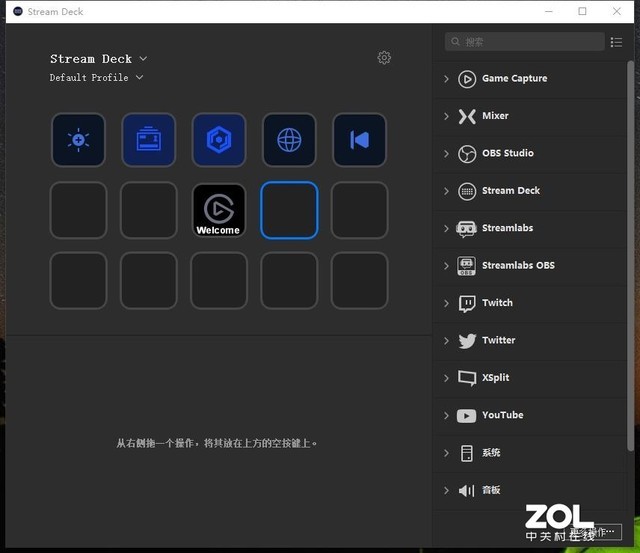This screenshot has width=640, height=553.
Task: Click the 音板 speaker icon
Action: (467, 490)
